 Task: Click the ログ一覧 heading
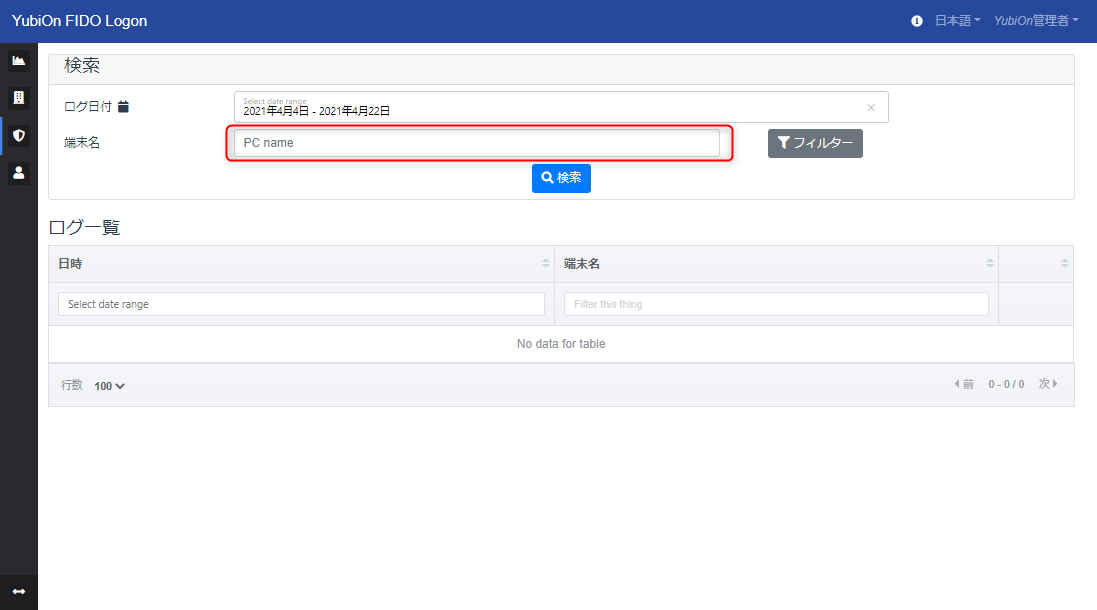coord(85,227)
